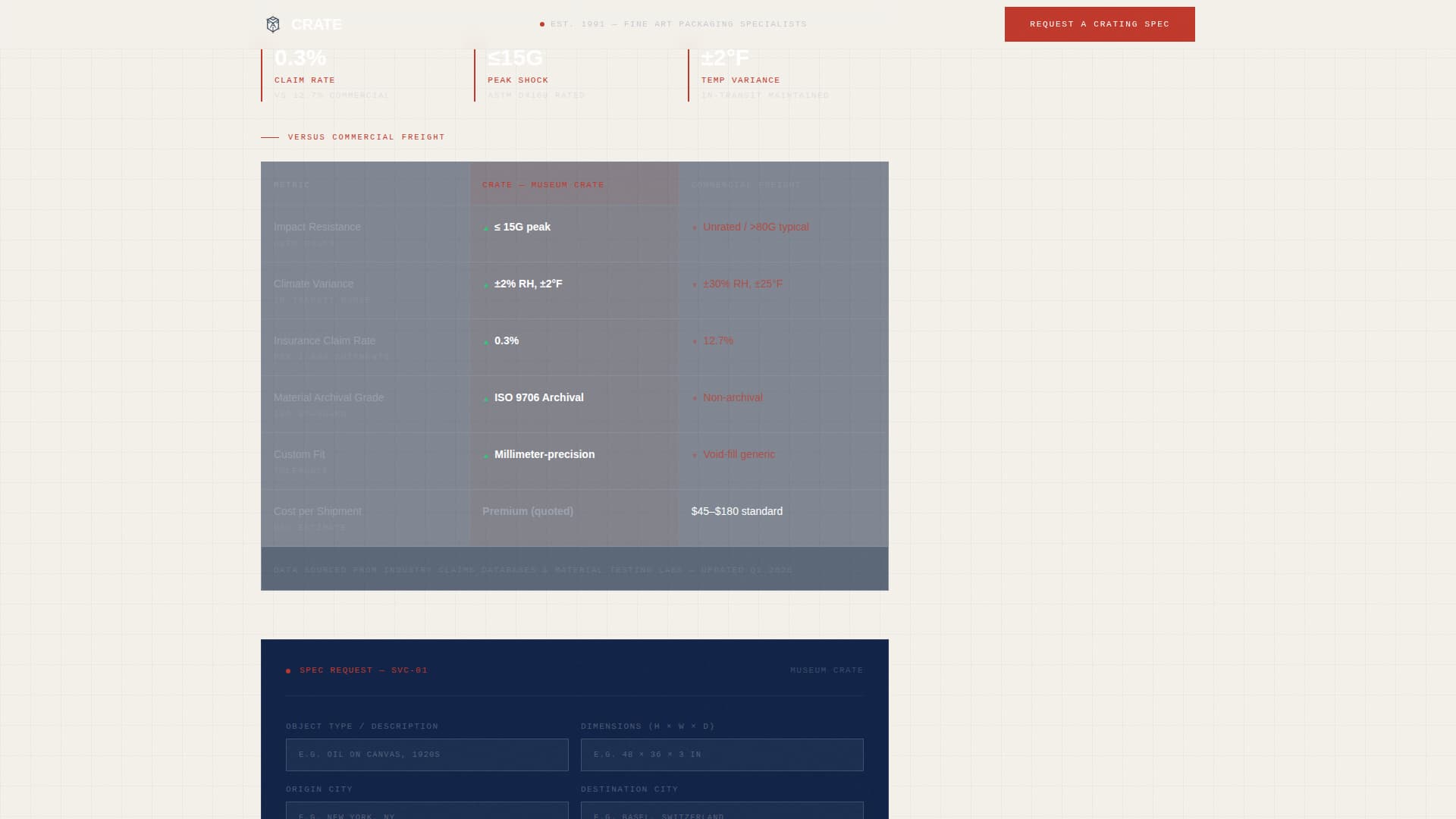Click the 'ISO 9706 Archival' cell
This screenshot has width=1456, height=819.
click(539, 397)
